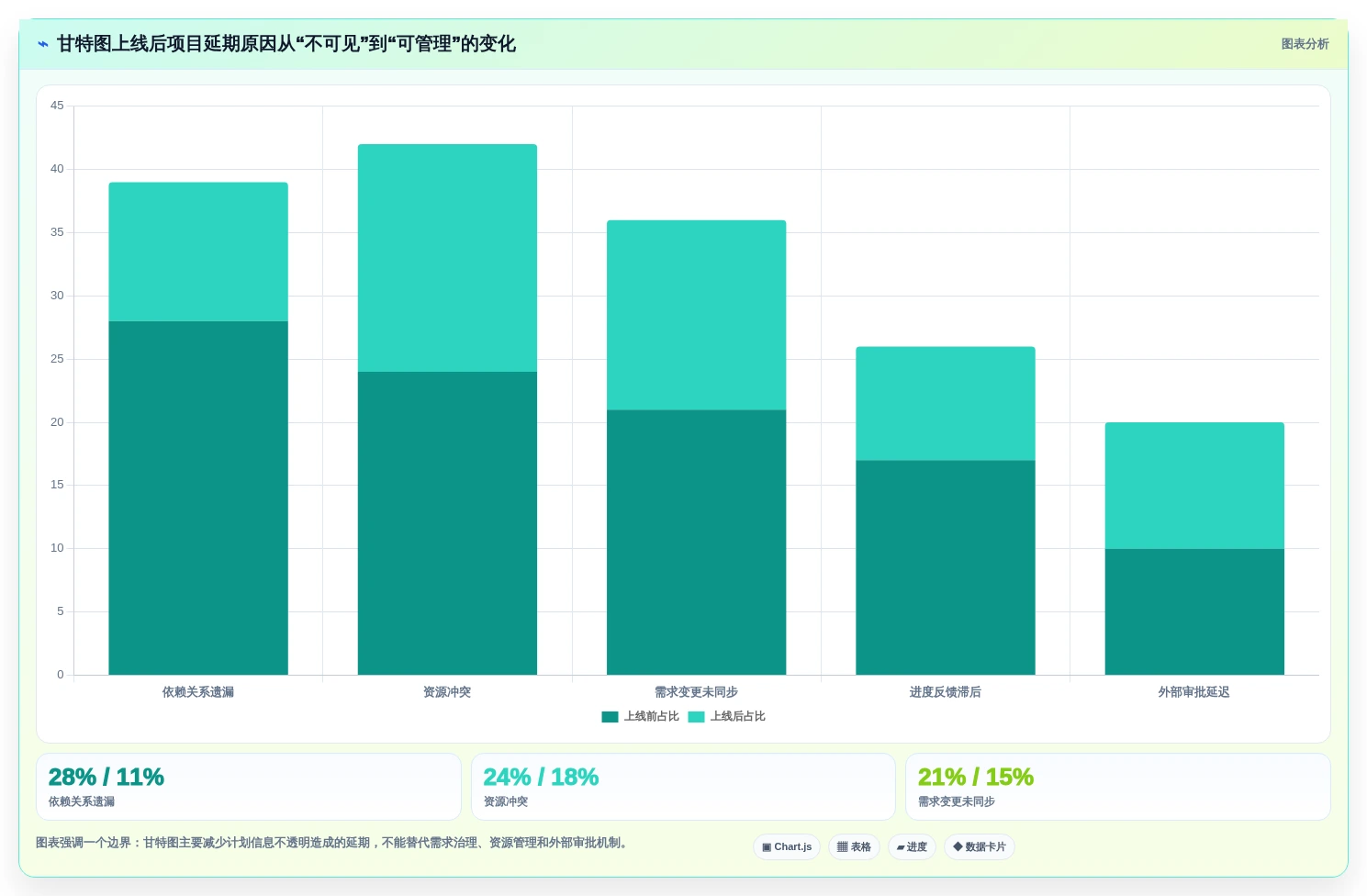The image size is (1367, 896).
Task: Click the light 上线后 bar segment for 外部审批延迟
Action: [1194, 486]
